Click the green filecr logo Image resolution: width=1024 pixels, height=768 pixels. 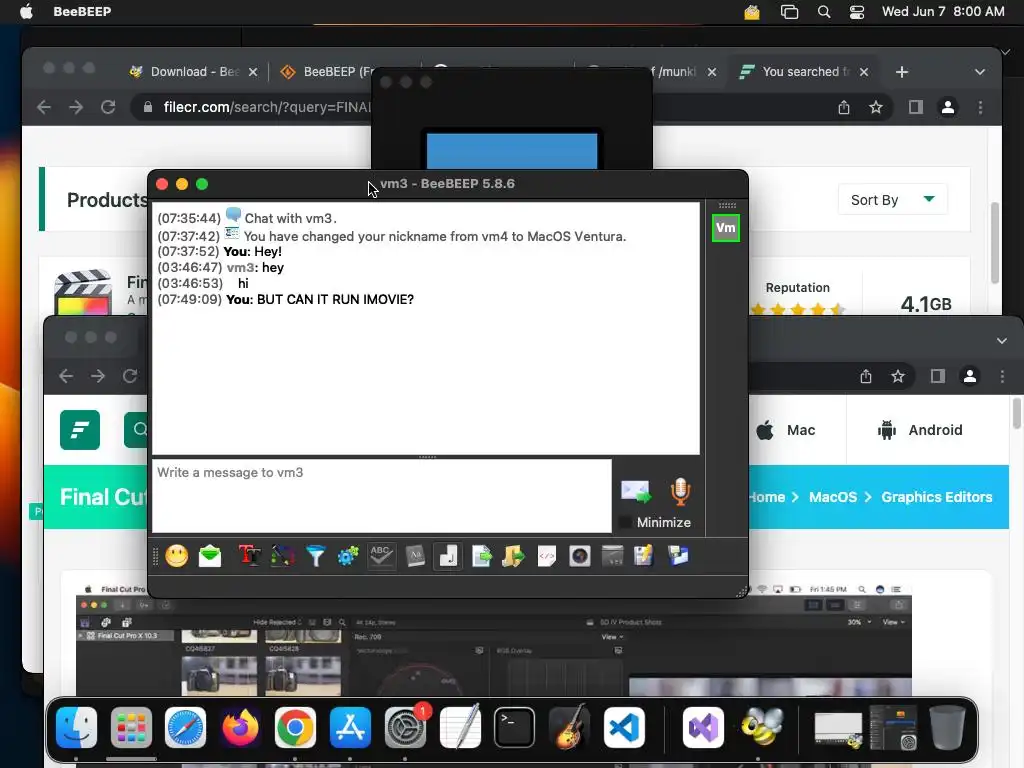pyautogui.click(x=80, y=430)
